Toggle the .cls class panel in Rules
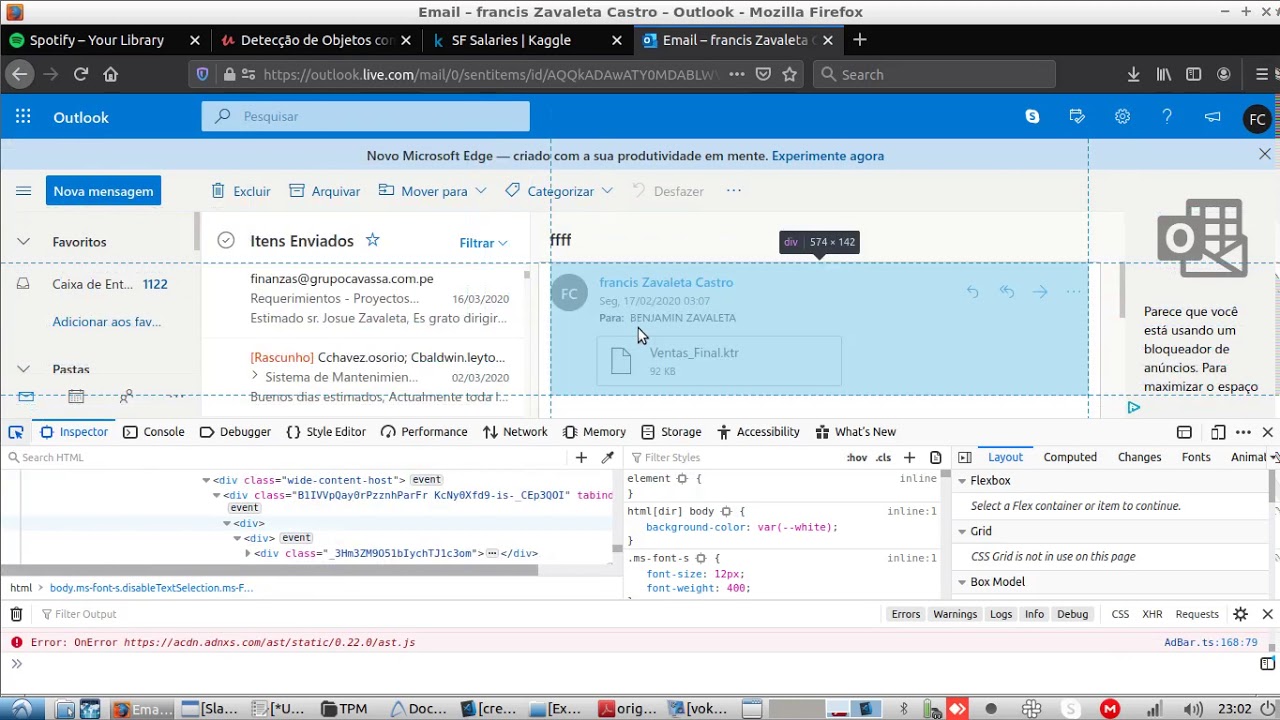1280x720 pixels. [x=883, y=457]
